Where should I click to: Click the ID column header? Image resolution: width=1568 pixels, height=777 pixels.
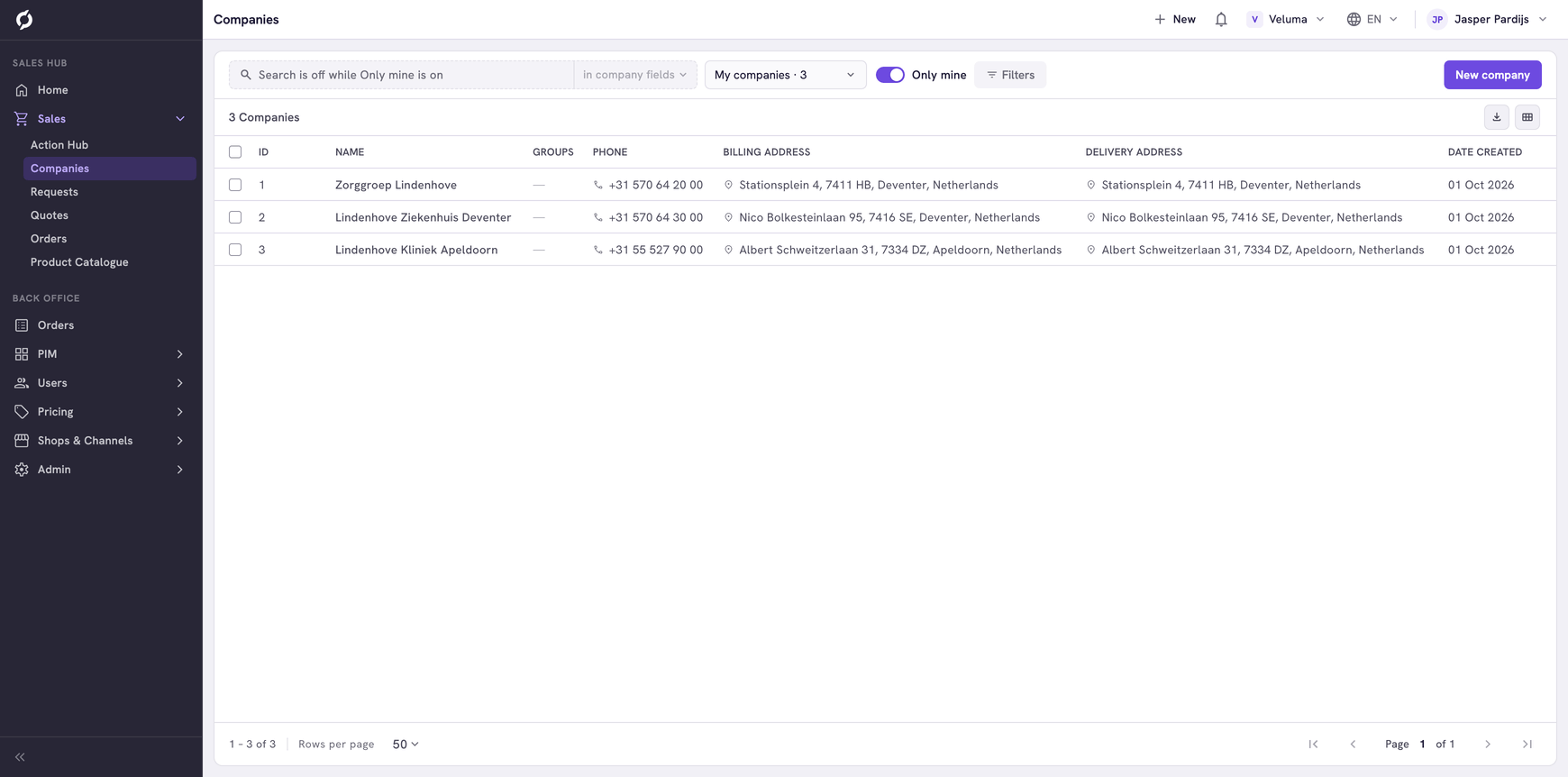(x=263, y=152)
